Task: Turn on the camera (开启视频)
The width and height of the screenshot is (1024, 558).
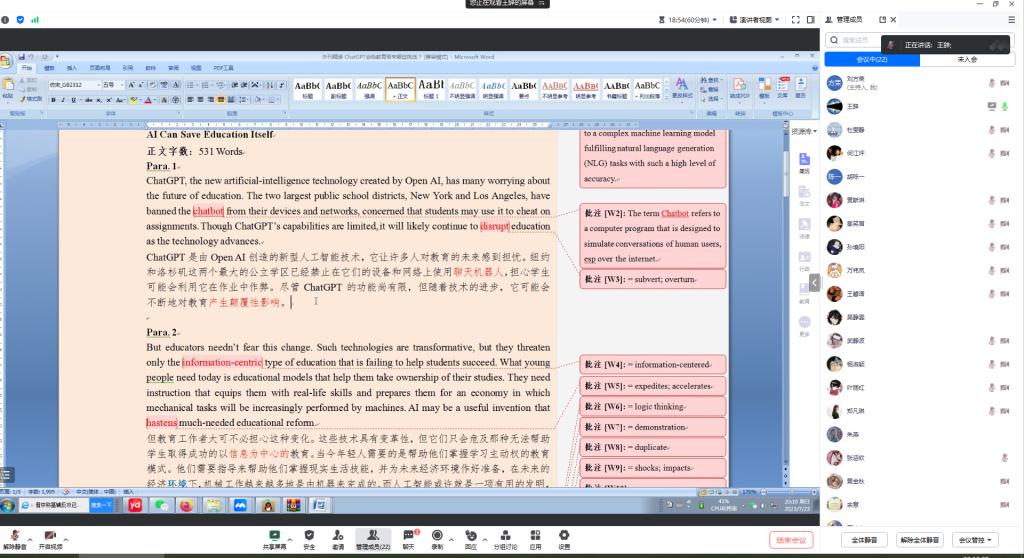Action: click(50, 537)
